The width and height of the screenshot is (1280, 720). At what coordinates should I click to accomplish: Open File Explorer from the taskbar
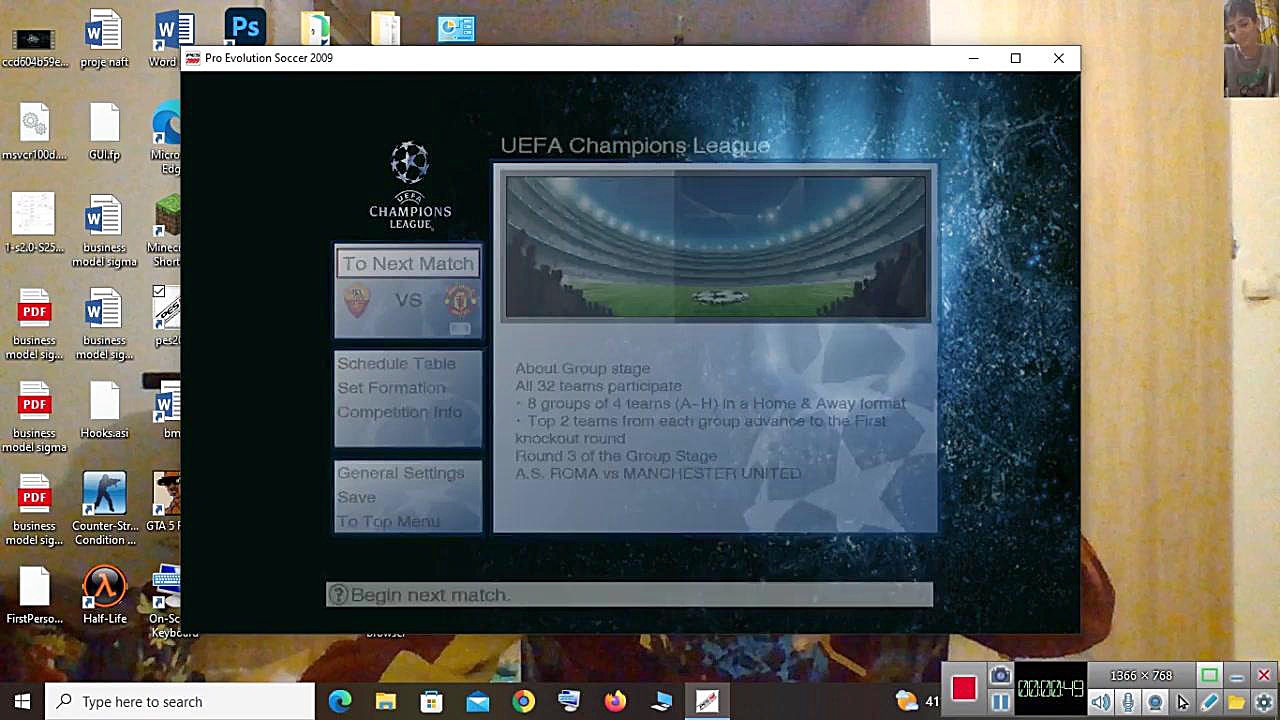click(386, 701)
